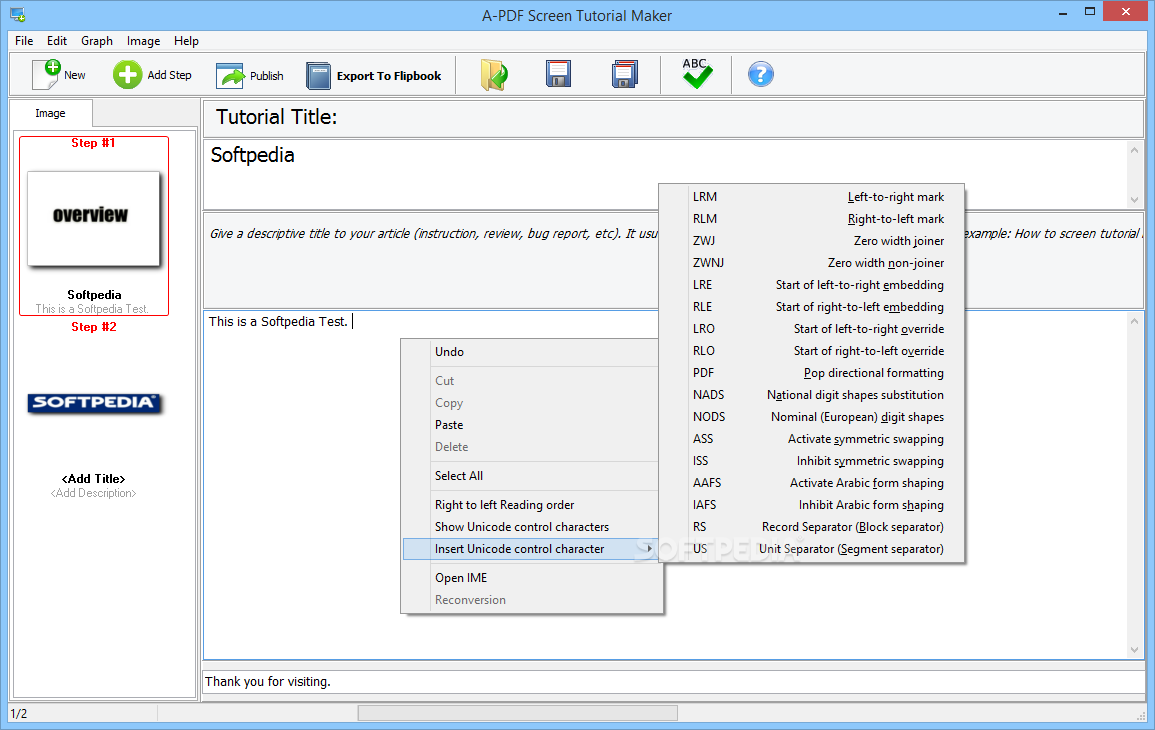Insert NODS Nominal digit shapes
1155x730 pixels.
(811, 417)
